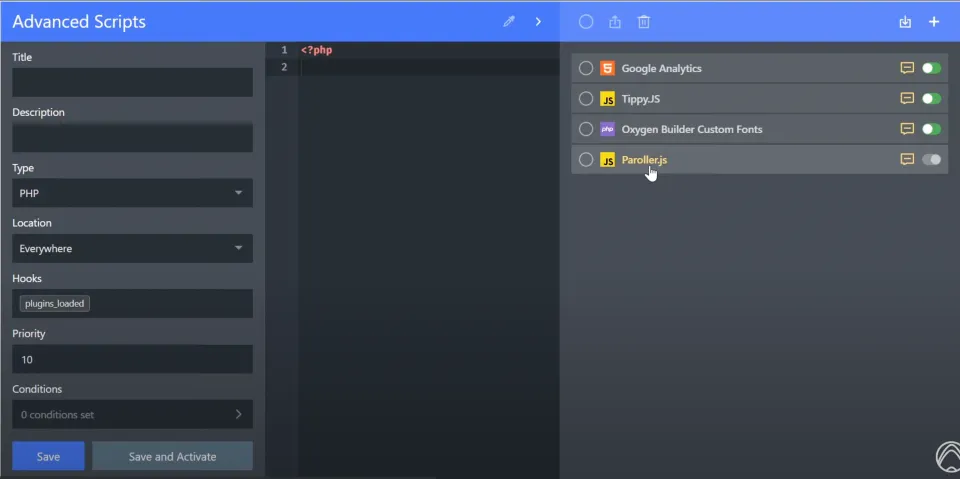960x479 pixels.
Task: Open the comment icon for Tippy.JS
Action: (x=907, y=99)
